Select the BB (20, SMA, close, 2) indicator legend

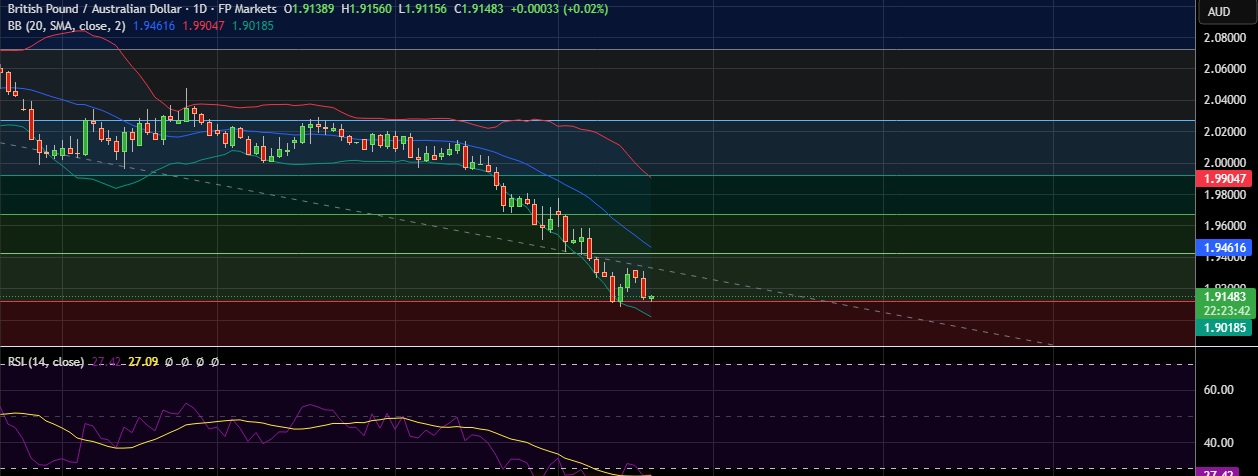click(65, 25)
